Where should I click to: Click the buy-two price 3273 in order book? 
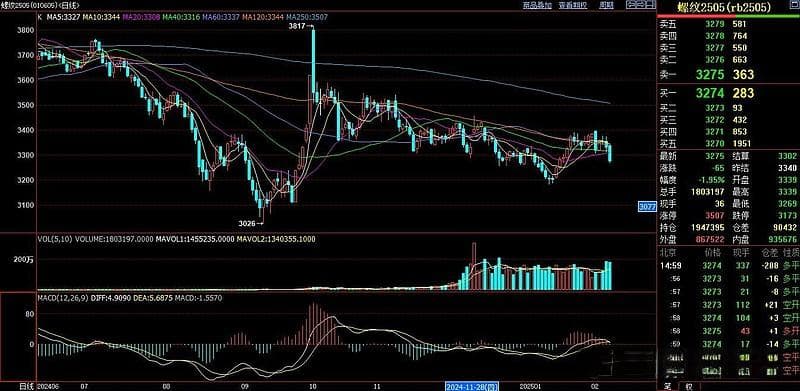(x=715, y=108)
